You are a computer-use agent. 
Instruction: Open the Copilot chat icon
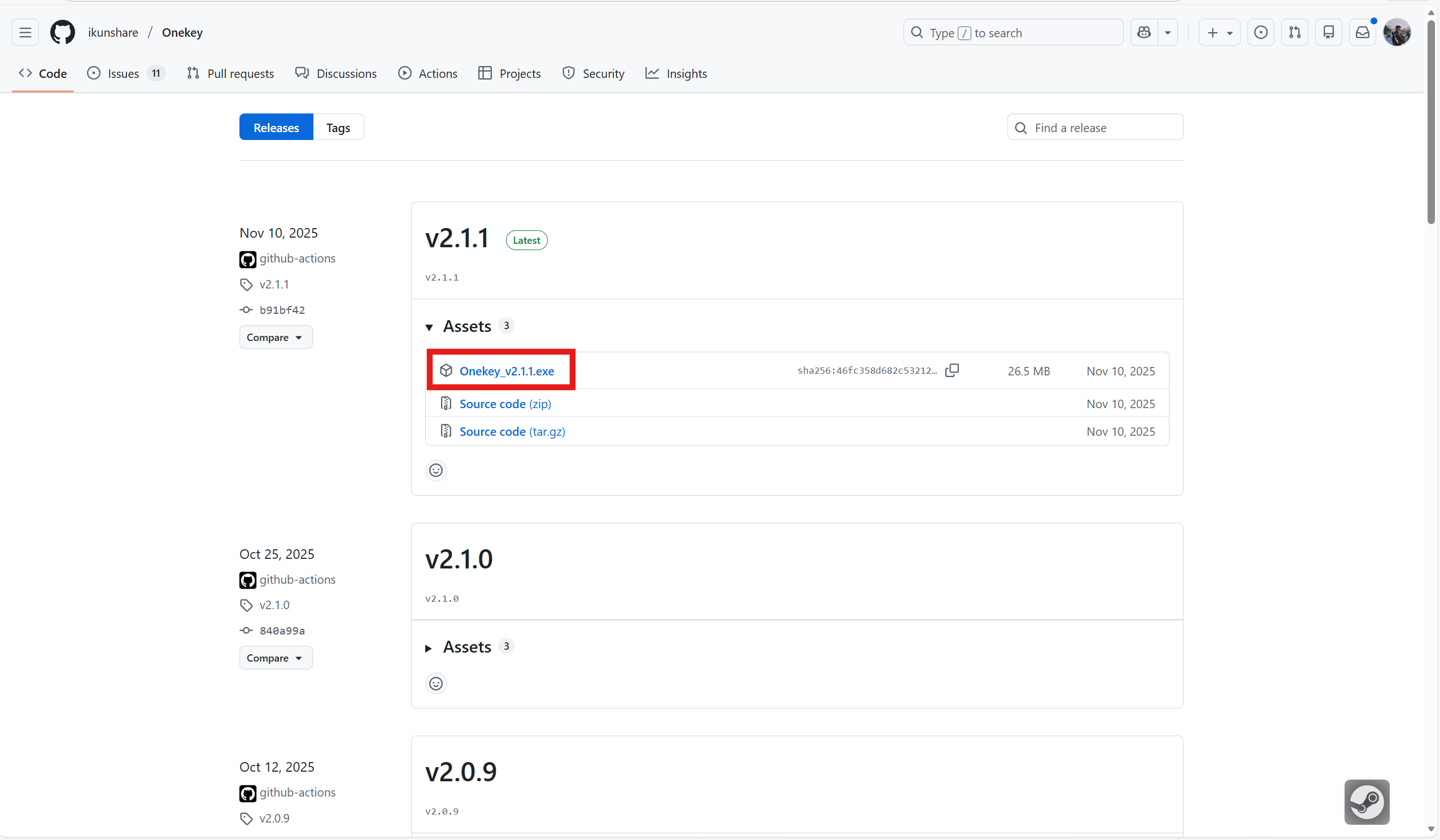1144,33
